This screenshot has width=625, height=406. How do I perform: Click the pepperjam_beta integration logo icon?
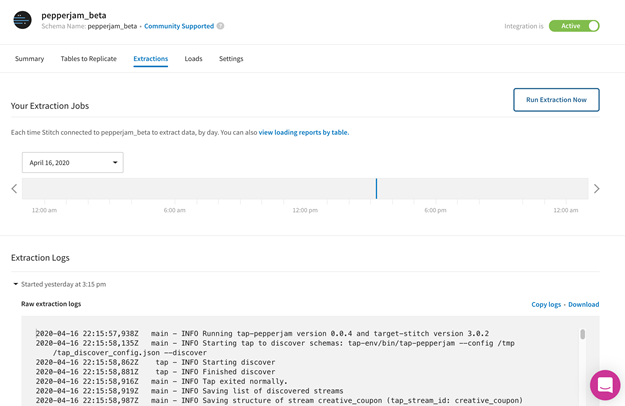pyautogui.click(x=22, y=20)
